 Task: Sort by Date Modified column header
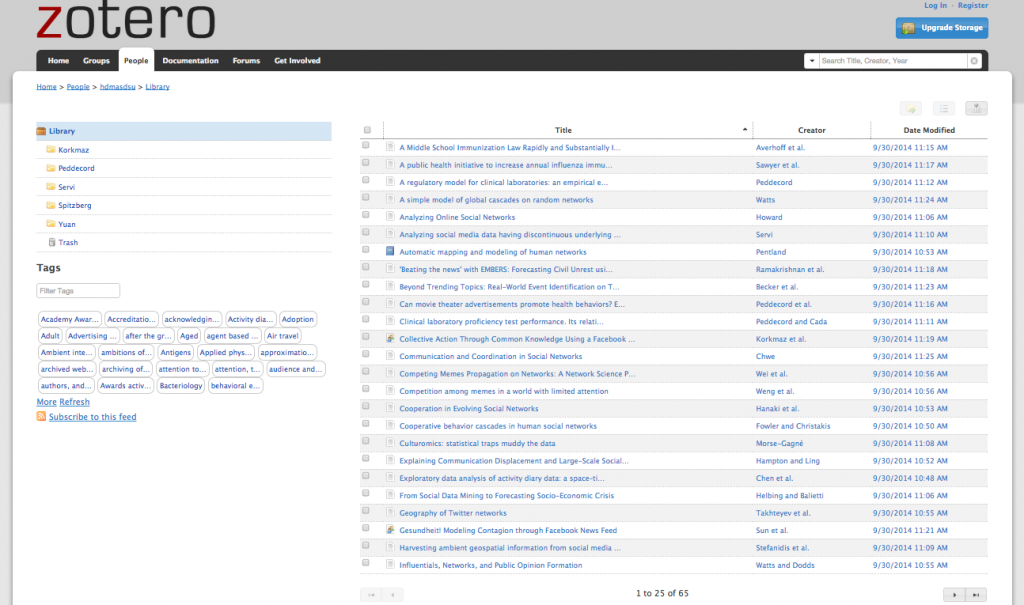coord(929,130)
